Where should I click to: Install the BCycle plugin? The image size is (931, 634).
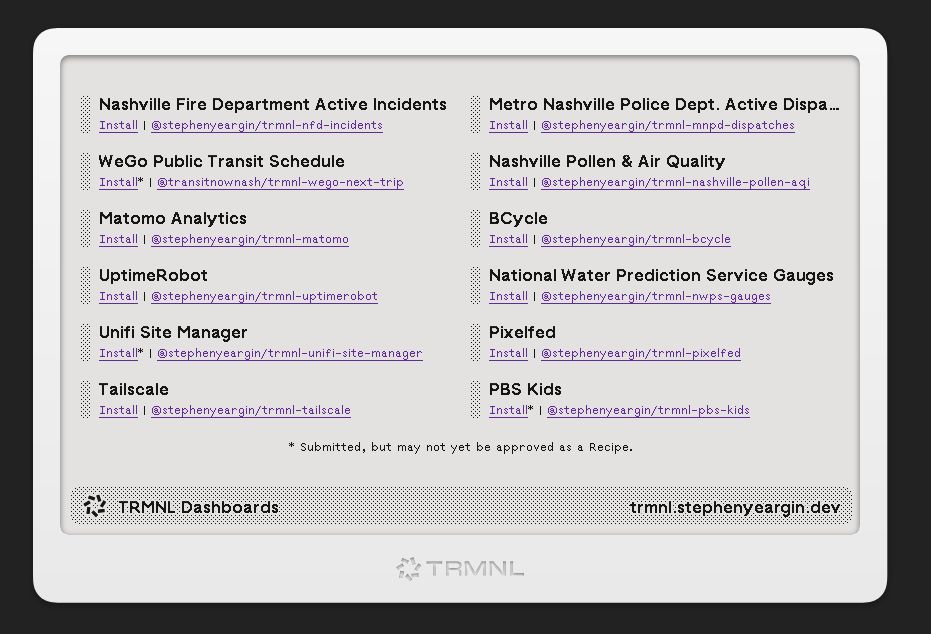(508, 239)
